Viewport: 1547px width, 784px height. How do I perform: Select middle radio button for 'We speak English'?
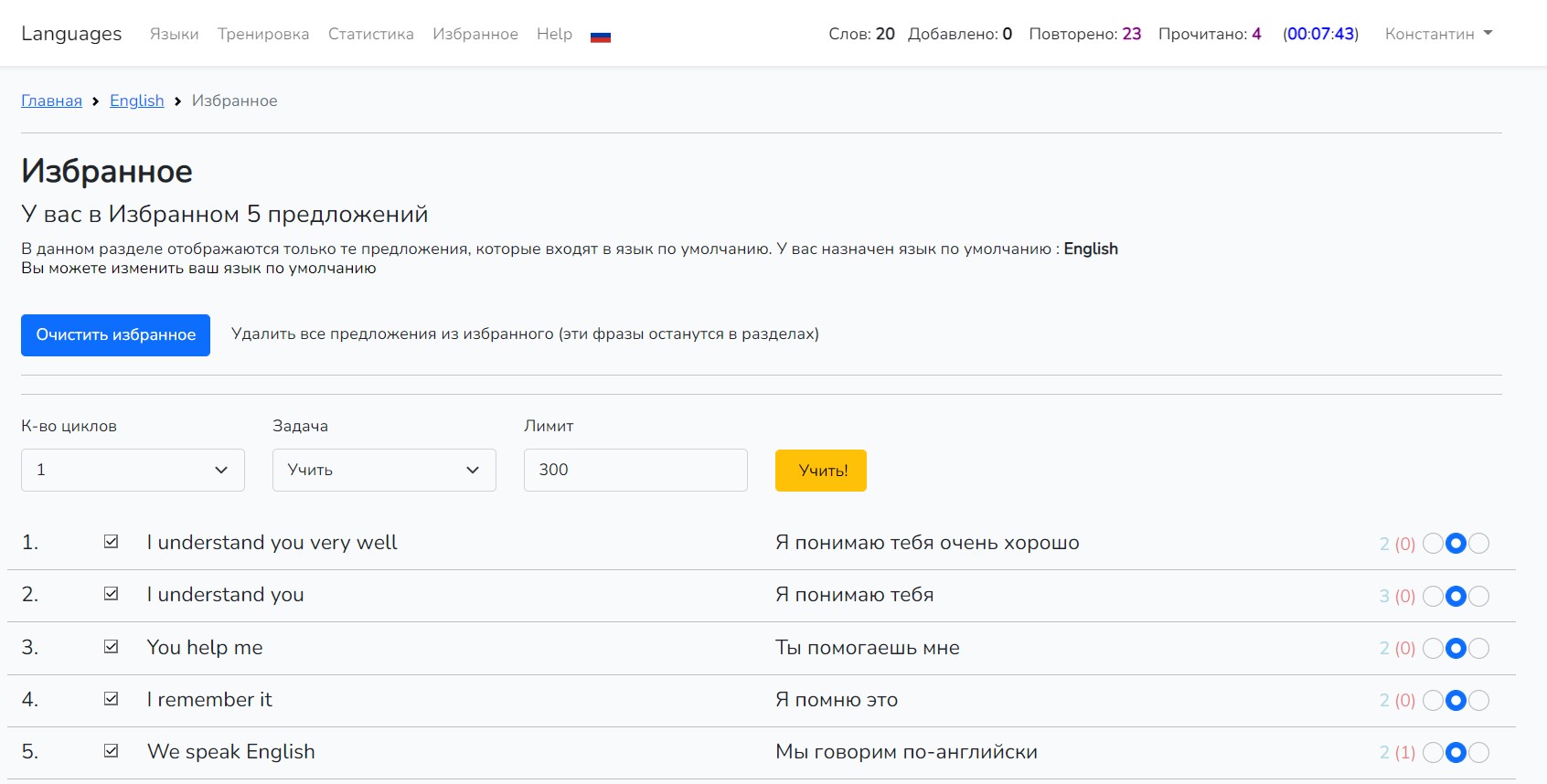pos(1456,753)
